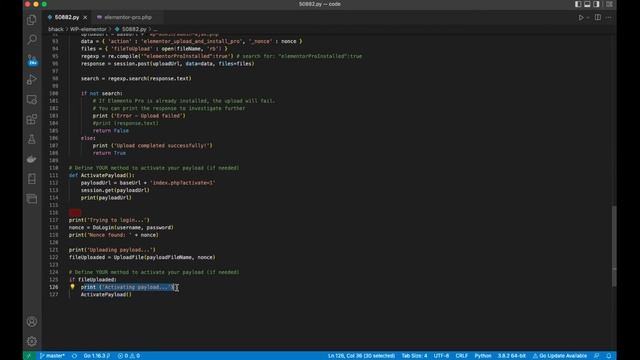640x360 pixels.
Task: Change the Python language mode
Action: [483, 356]
